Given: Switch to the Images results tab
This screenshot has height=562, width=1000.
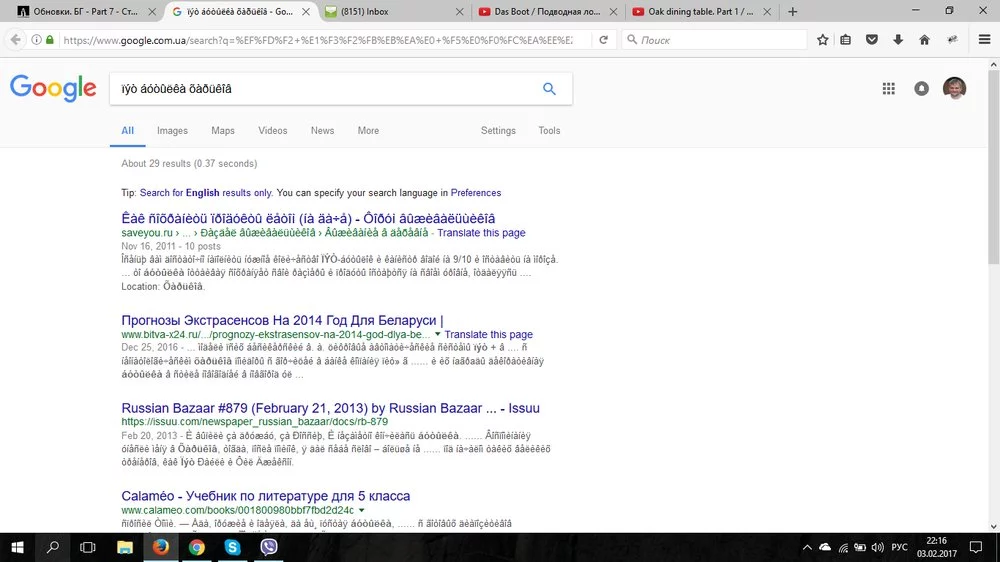Looking at the screenshot, I should click(172, 130).
